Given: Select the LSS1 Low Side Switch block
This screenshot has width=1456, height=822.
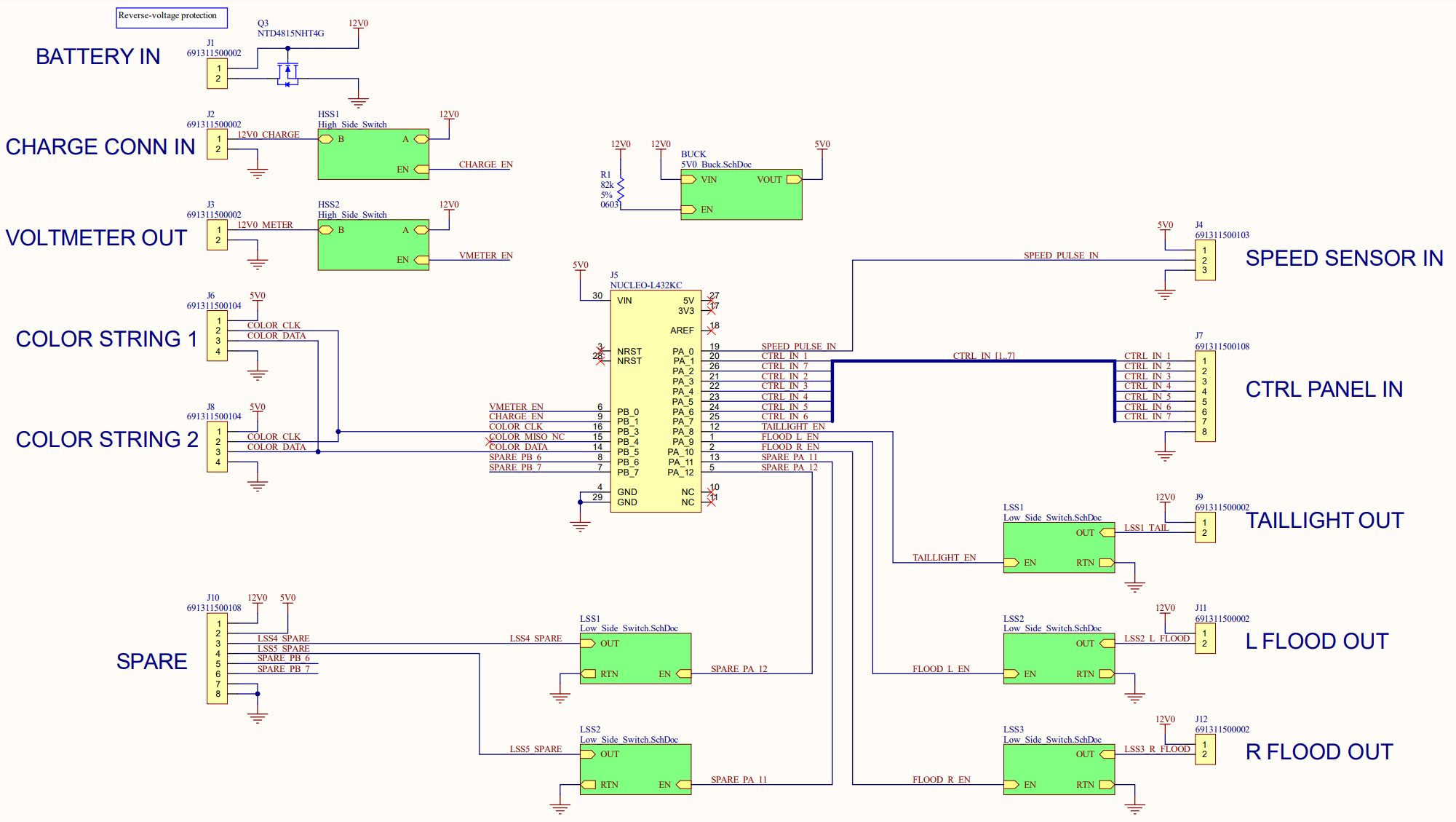Looking at the screenshot, I should coord(1058,548).
